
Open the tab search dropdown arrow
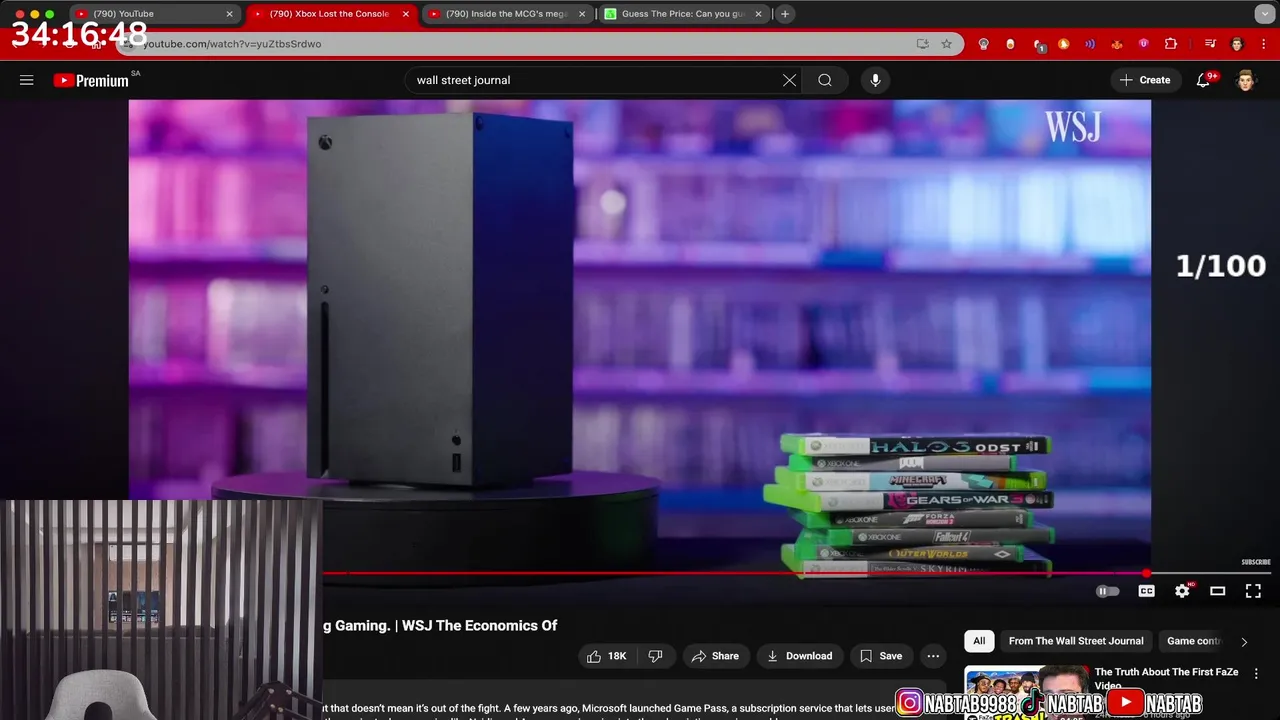1264,14
